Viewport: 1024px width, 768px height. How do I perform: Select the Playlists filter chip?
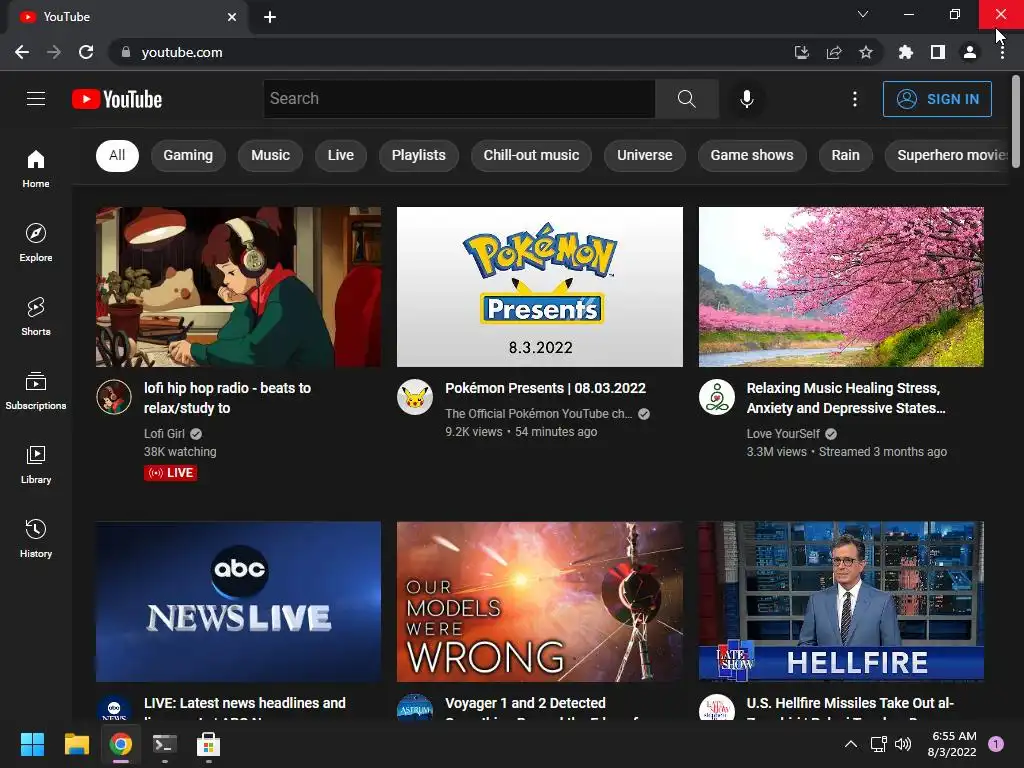[x=419, y=155]
